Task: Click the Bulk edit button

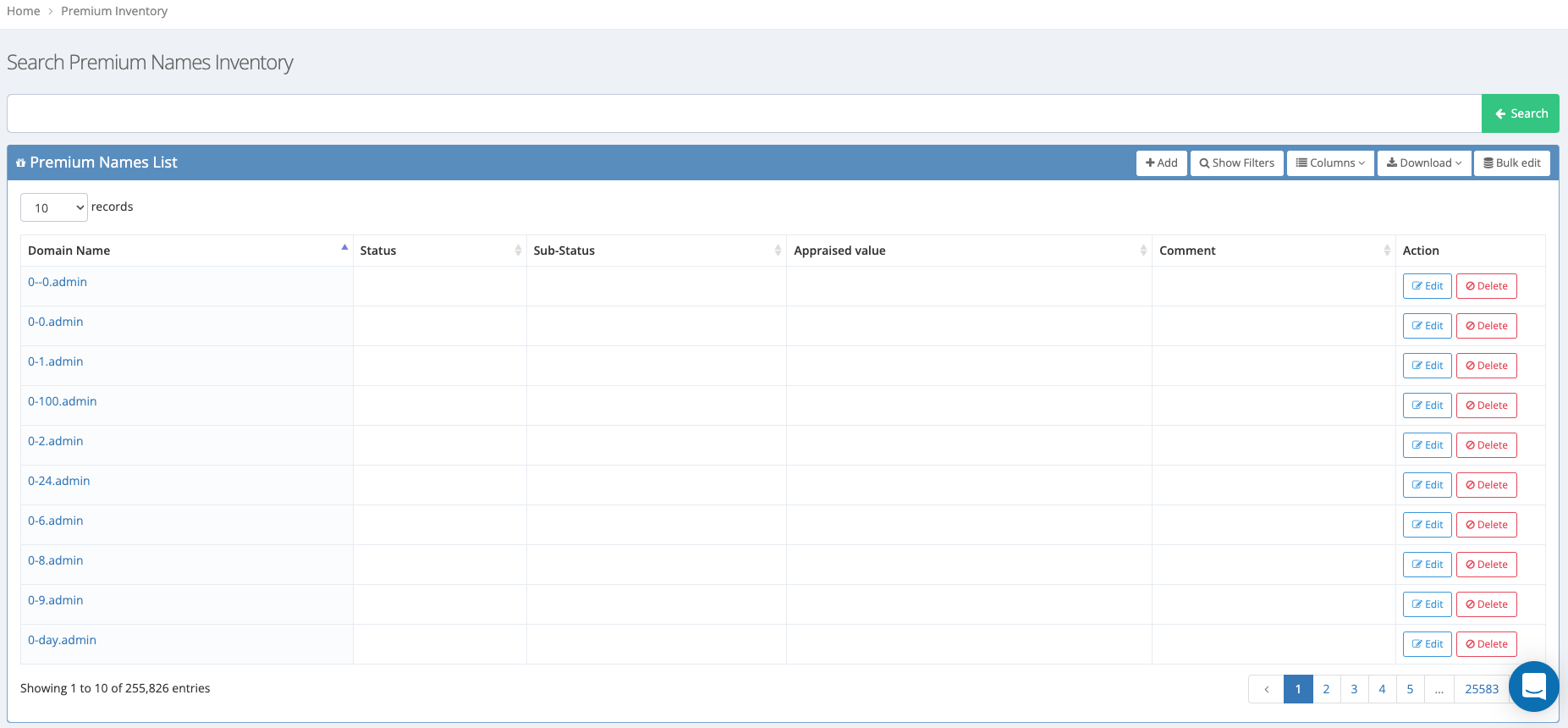Action: click(1511, 163)
